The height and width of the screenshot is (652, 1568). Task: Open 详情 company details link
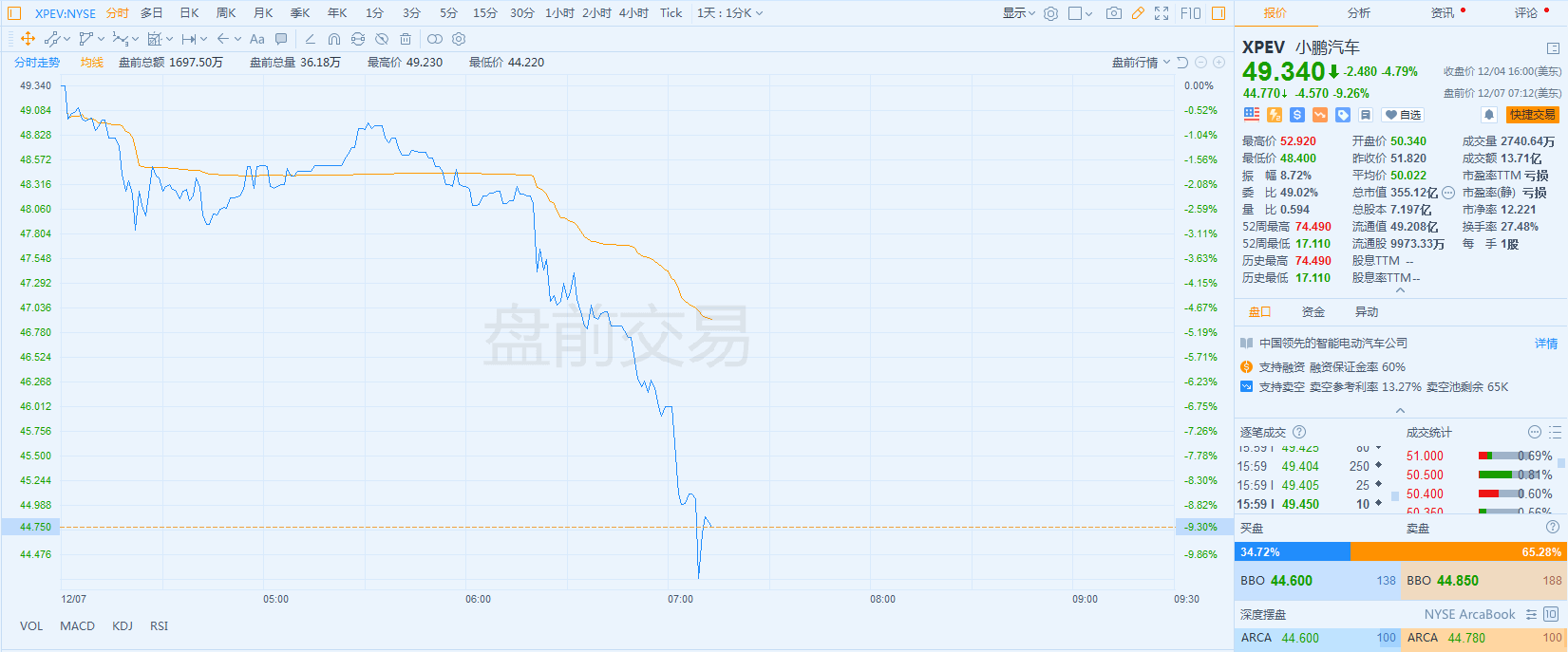click(1546, 344)
